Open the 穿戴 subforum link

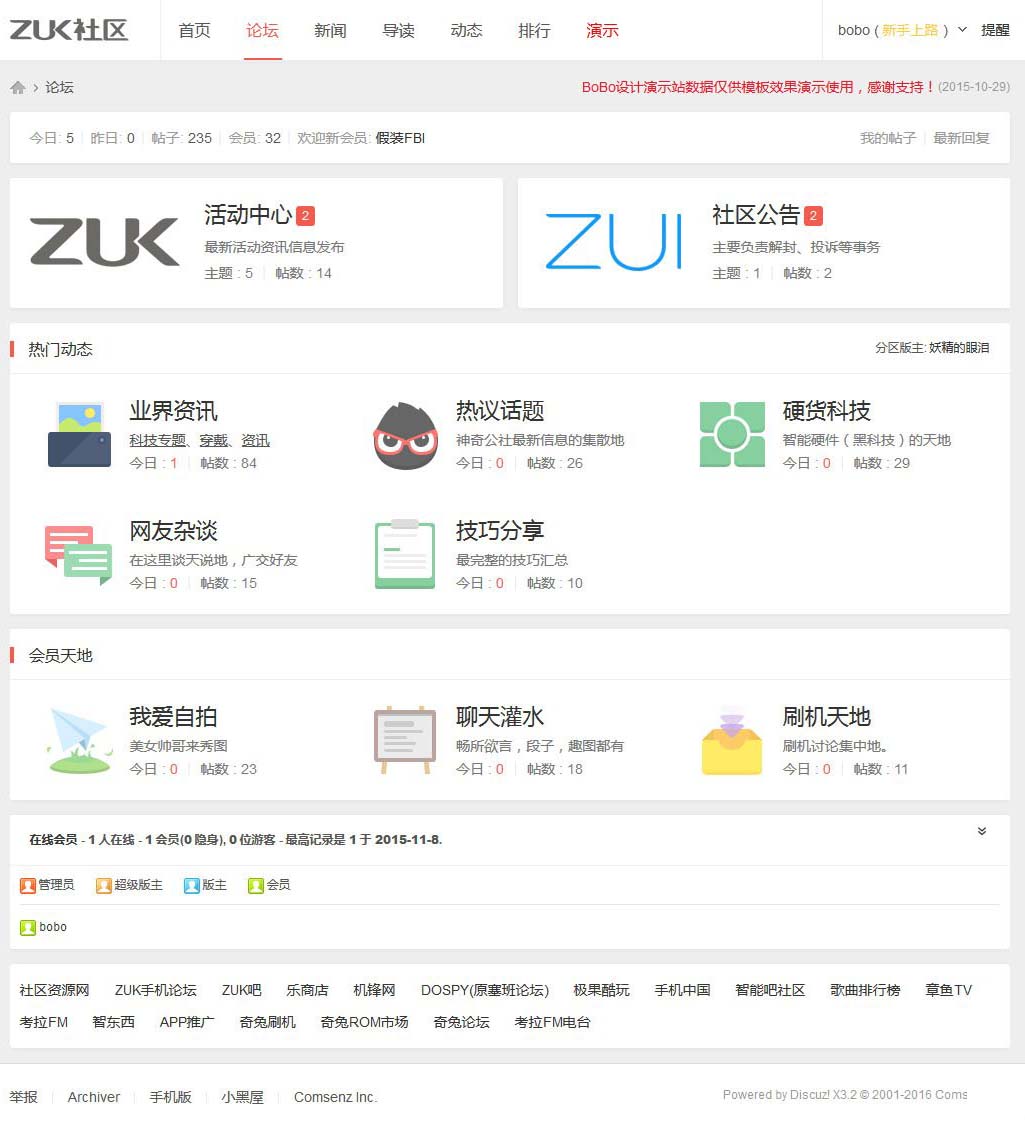(213, 440)
